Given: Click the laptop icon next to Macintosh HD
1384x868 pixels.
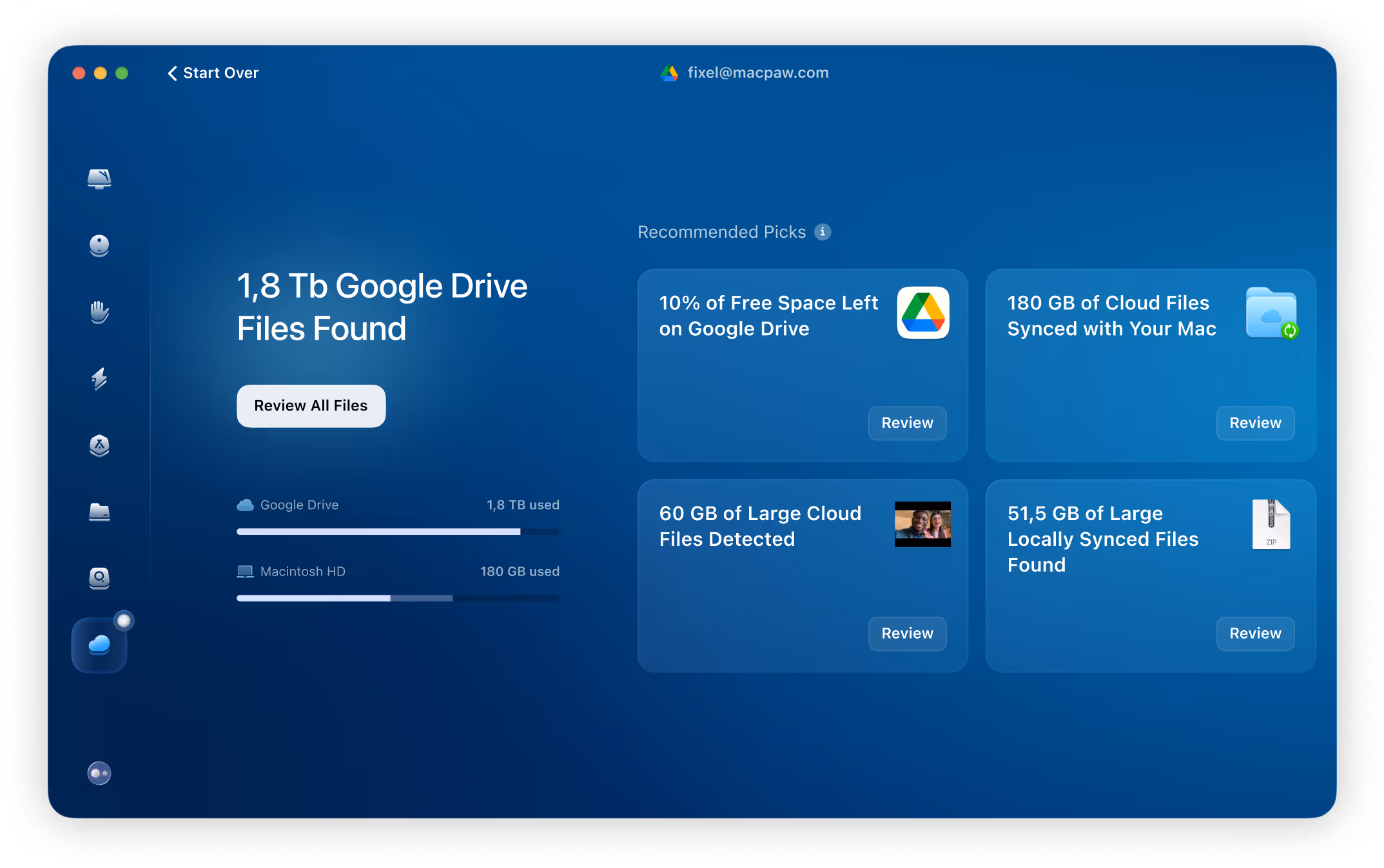Looking at the screenshot, I should click(x=246, y=572).
